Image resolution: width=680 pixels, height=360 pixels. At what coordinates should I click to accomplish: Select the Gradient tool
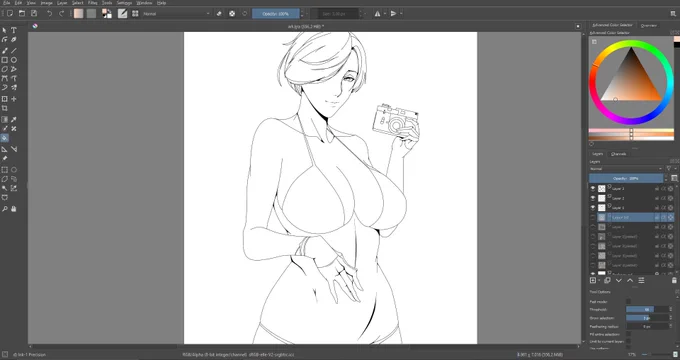point(5,119)
